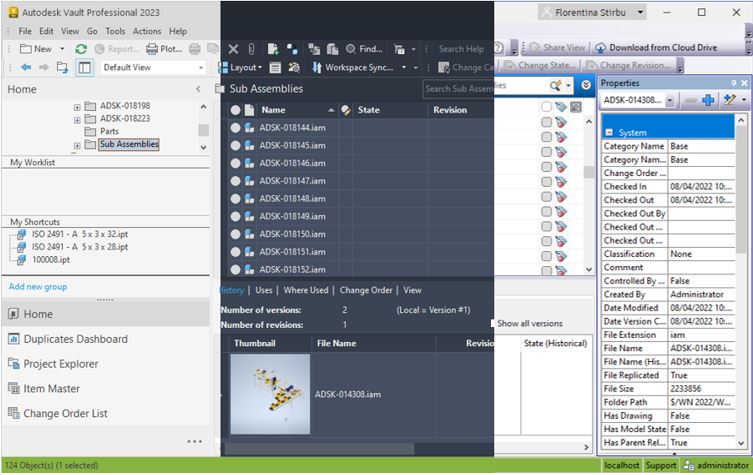Click the 100008.ipt shortcut icon
This screenshot has height=475, width=753.
21,260
